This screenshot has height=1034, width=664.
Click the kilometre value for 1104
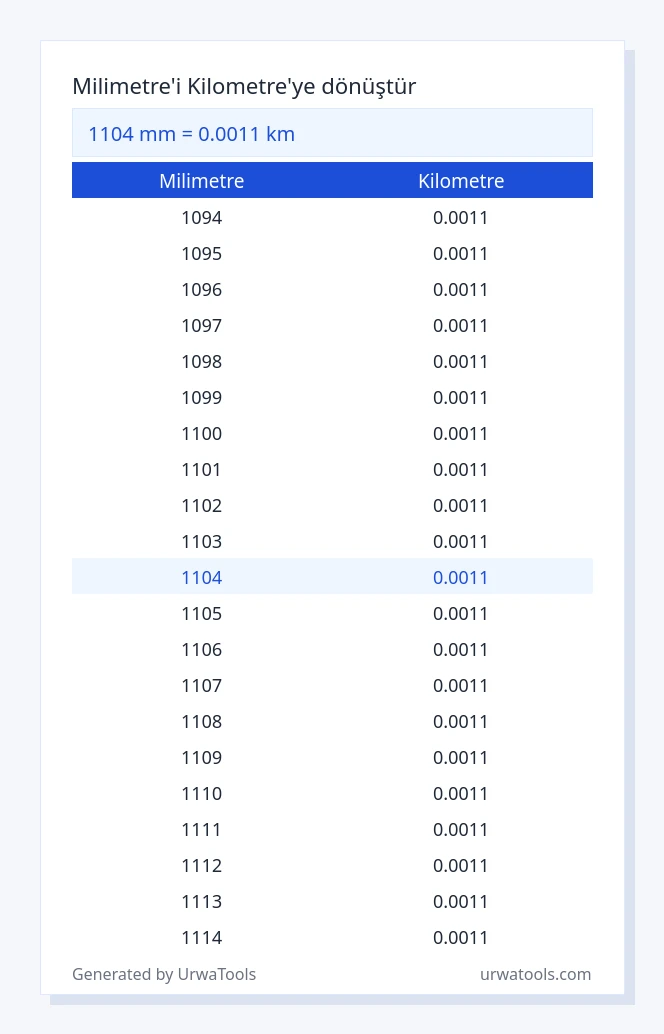click(460, 578)
